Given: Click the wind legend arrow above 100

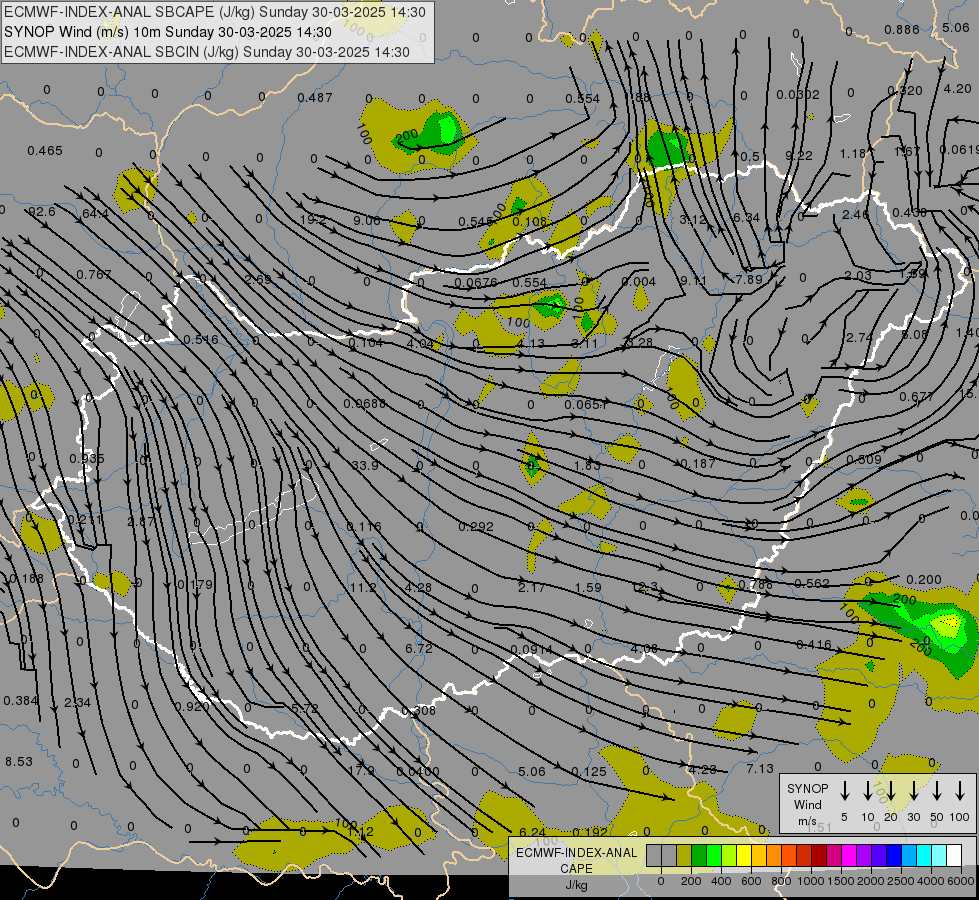Looking at the screenshot, I should point(960,791).
